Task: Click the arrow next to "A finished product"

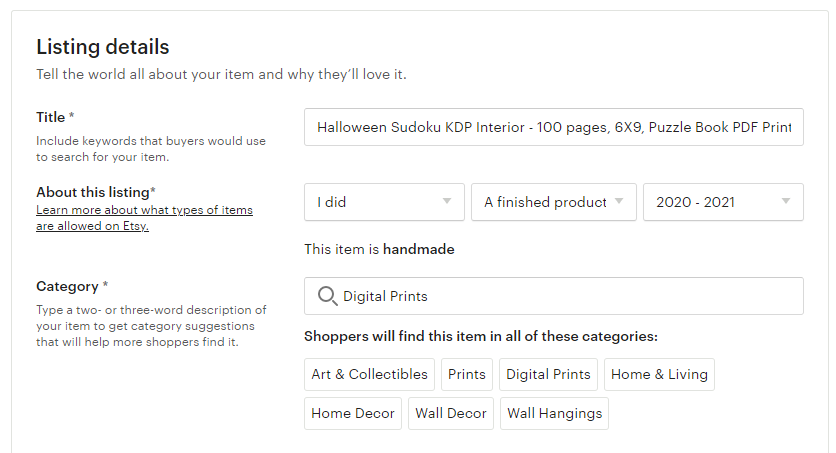Action: 618,201
